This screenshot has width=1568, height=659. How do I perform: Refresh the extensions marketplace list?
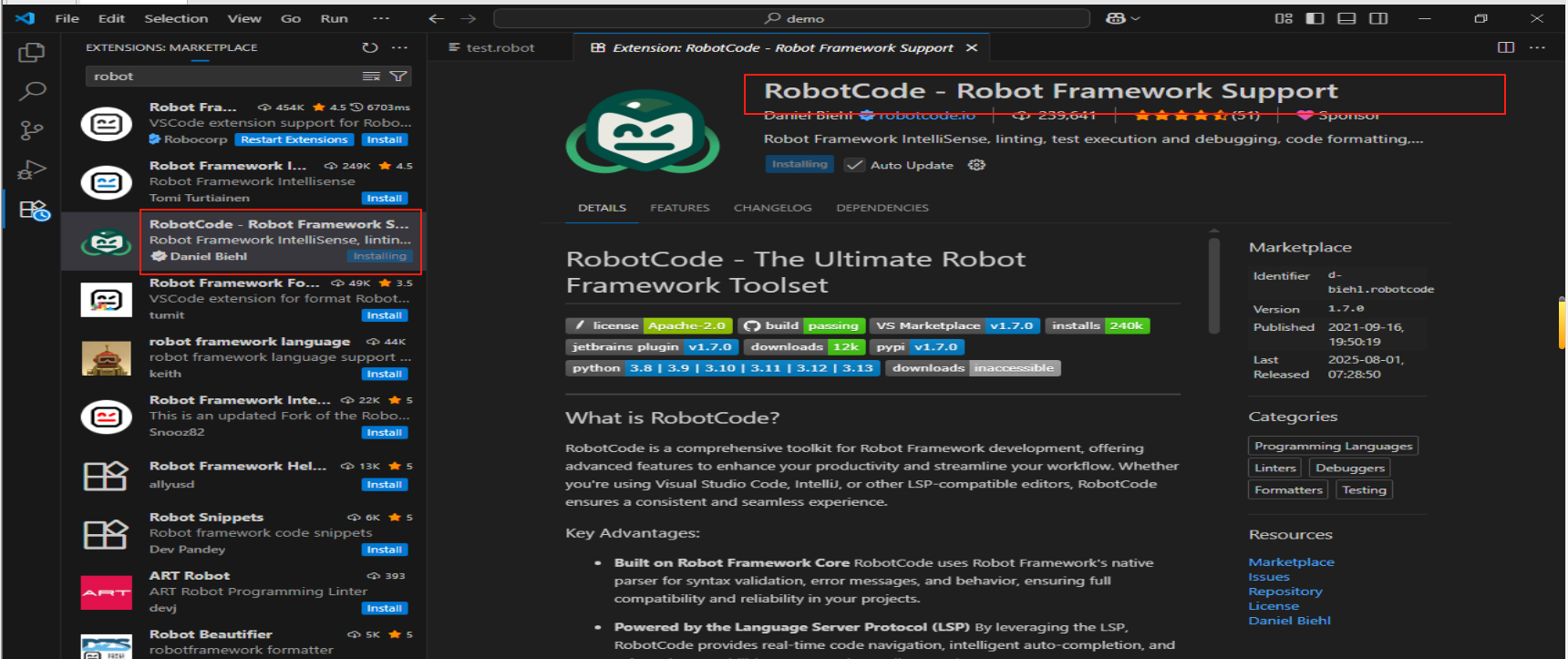point(369,47)
